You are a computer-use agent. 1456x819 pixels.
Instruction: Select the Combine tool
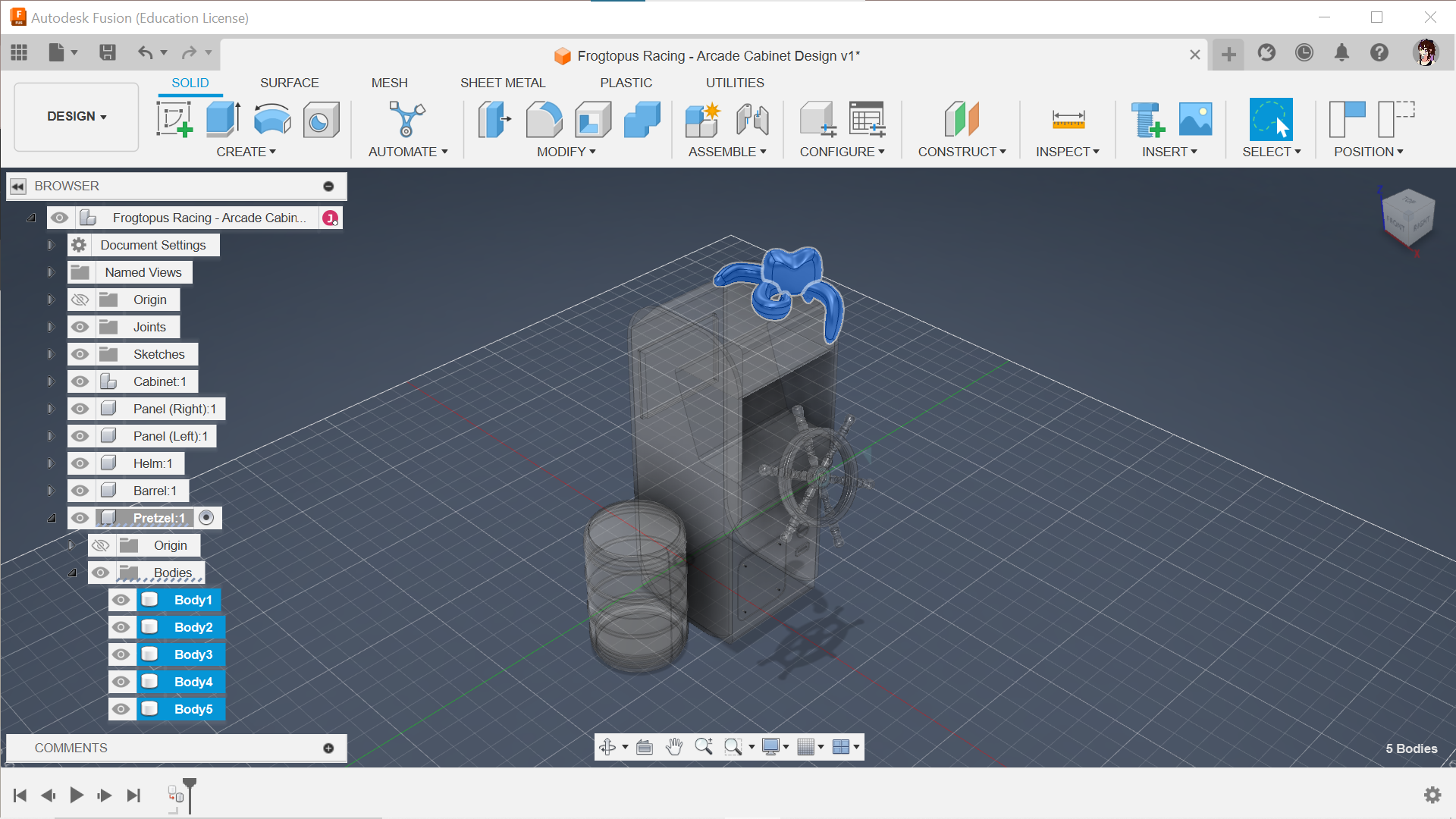(642, 119)
